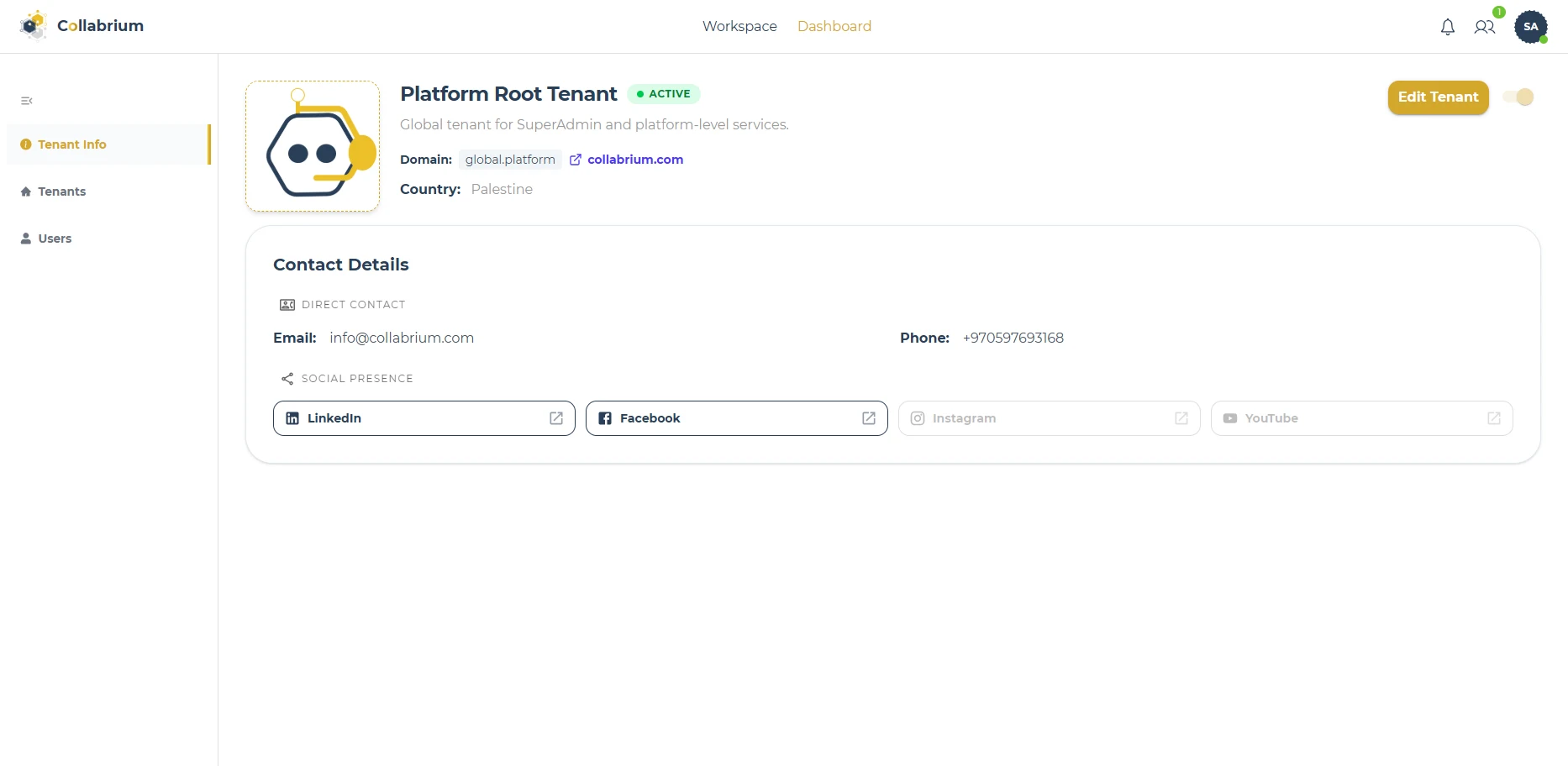Click the Instagram logo icon
The height and width of the screenshot is (766, 1568).
click(x=918, y=418)
